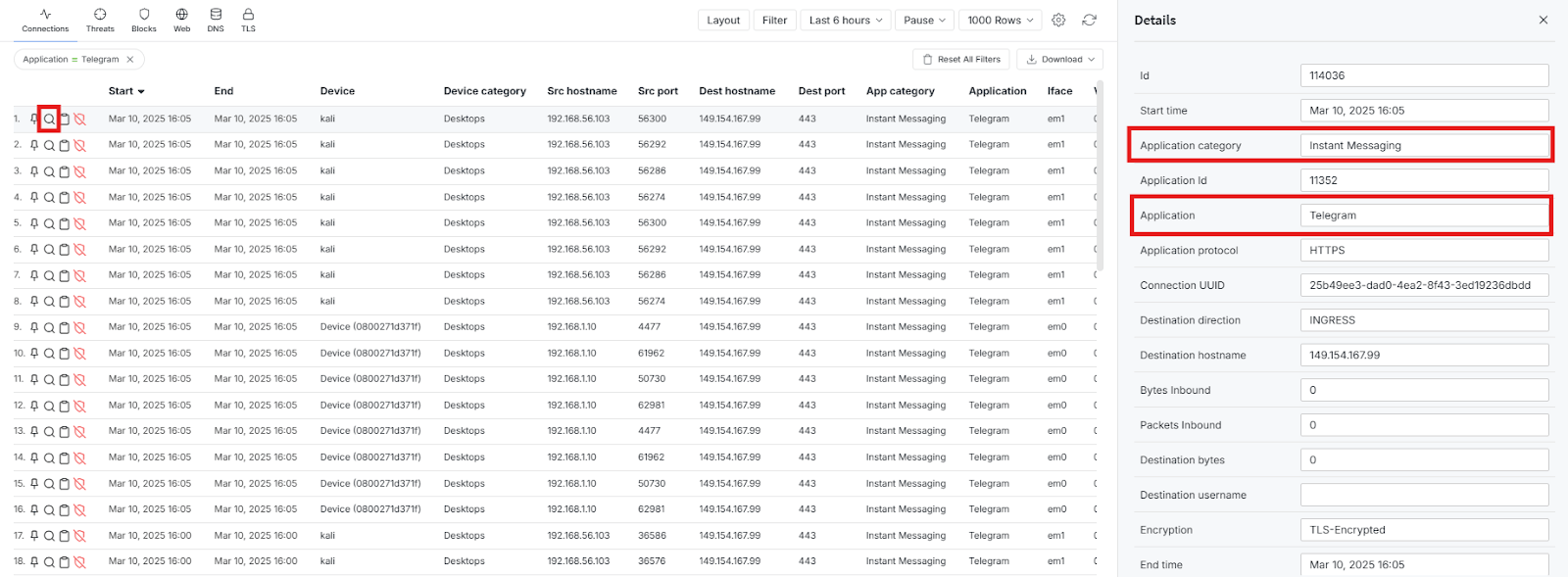The height and width of the screenshot is (577, 1568).
Task: Copy row 17 using the clipboard icon
Action: click(65, 536)
